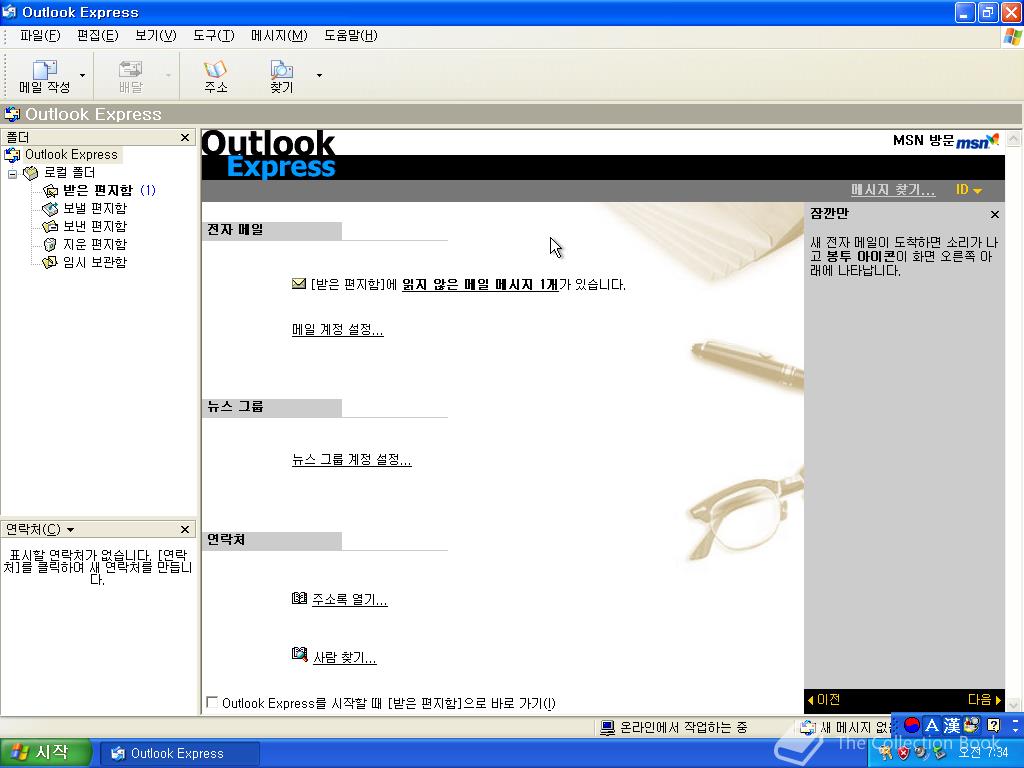Click scroll down arrow on main pane
Image resolution: width=1024 pixels, height=768 pixels.
pos(1014,705)
